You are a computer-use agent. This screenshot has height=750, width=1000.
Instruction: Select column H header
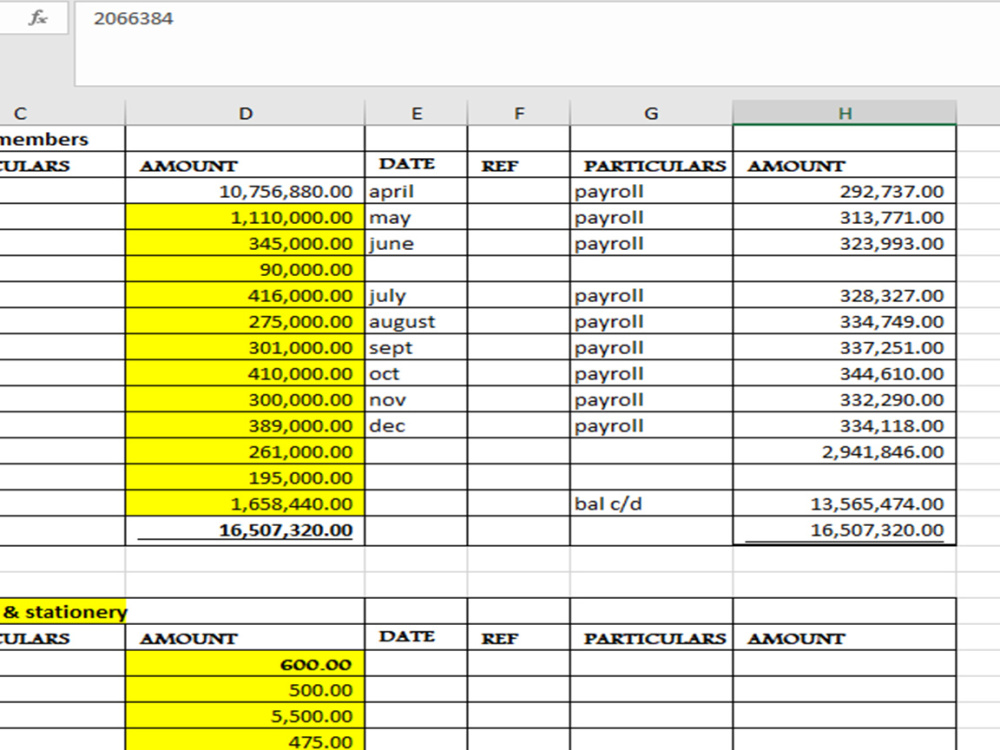click(x=844, y=114)
